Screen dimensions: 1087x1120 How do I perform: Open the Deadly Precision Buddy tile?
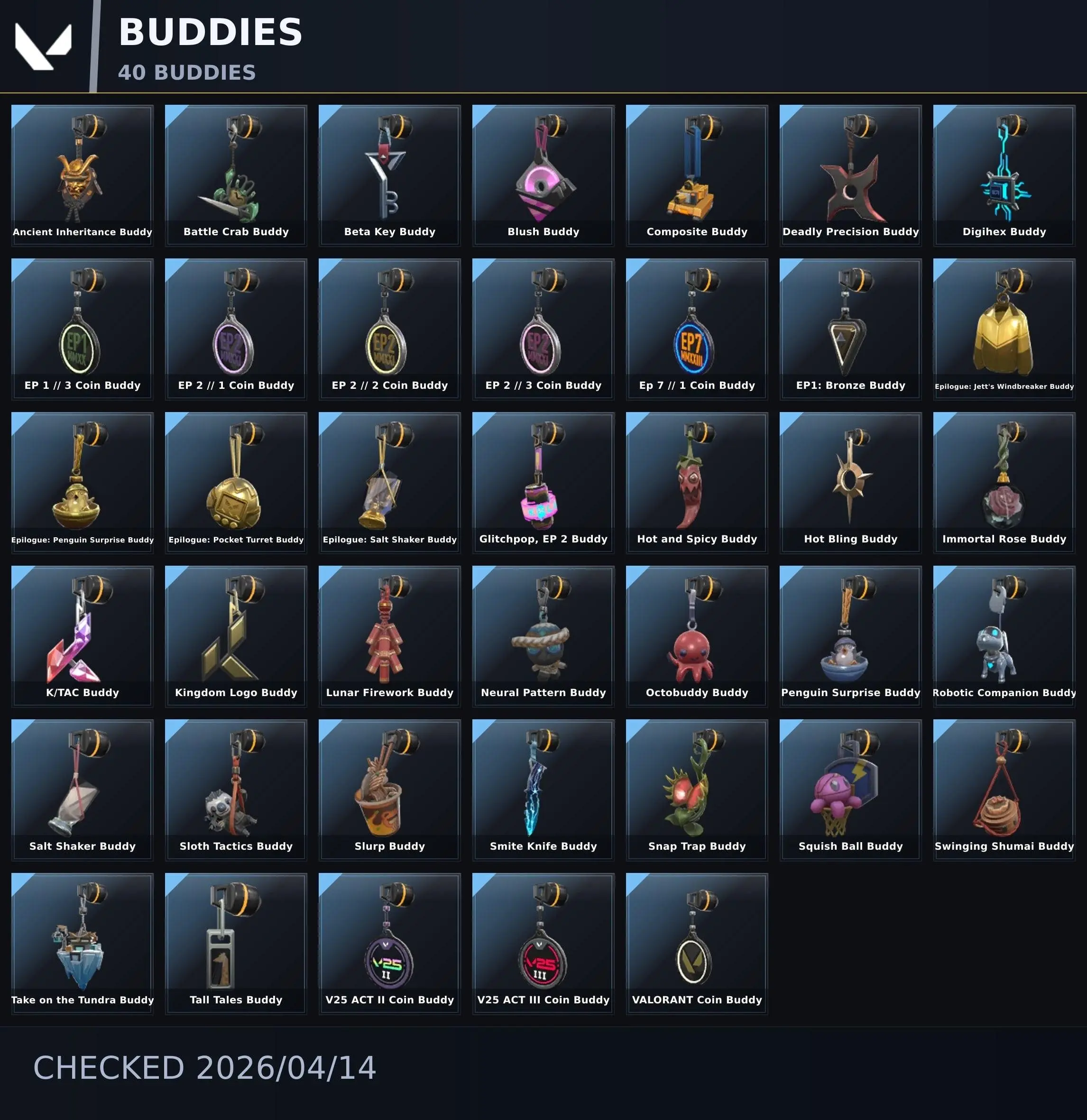[850, 175]
